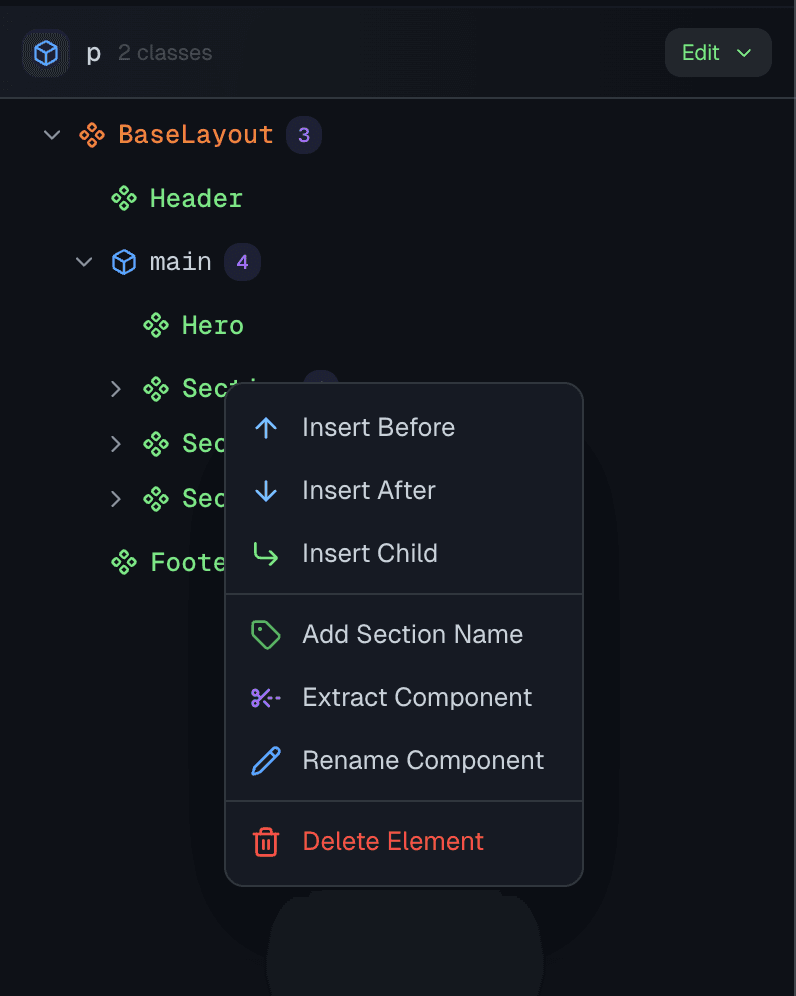The height and width of the screenshot is (996, 796).
Task: Collapse the BaseLayout tree node
Action: pyautogui.click(x=51, y=134)
